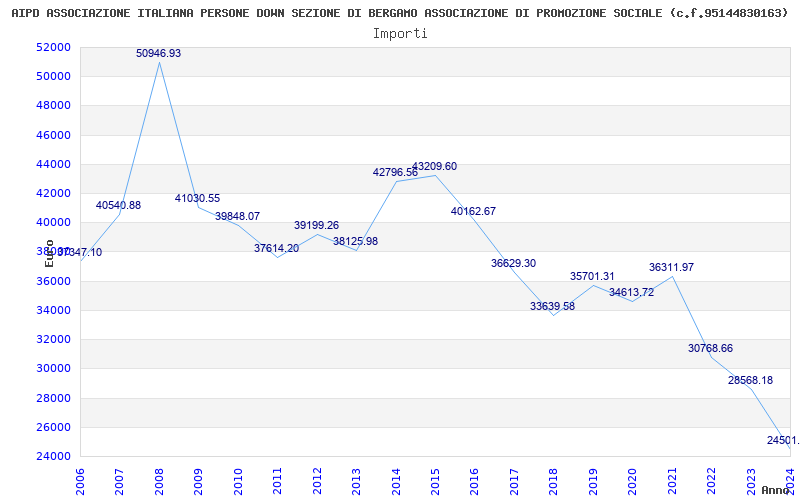Select the 33639.58 data label

click(553, 306)
